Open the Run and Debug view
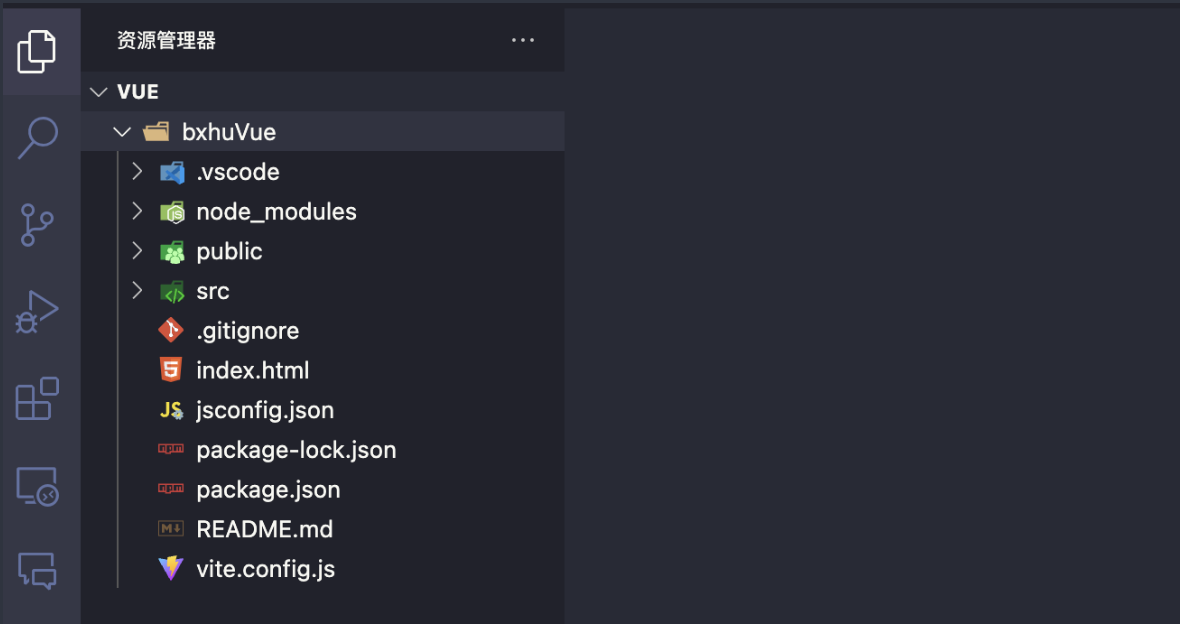Viewport: 1180px width, 624px height. pos(38,312)
